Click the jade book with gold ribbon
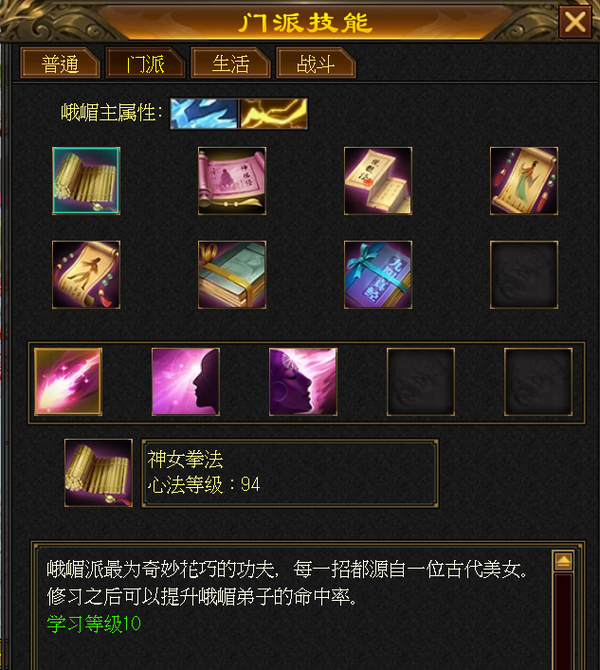The width and height of the screenshot is (600, 670). pos(232,275)
